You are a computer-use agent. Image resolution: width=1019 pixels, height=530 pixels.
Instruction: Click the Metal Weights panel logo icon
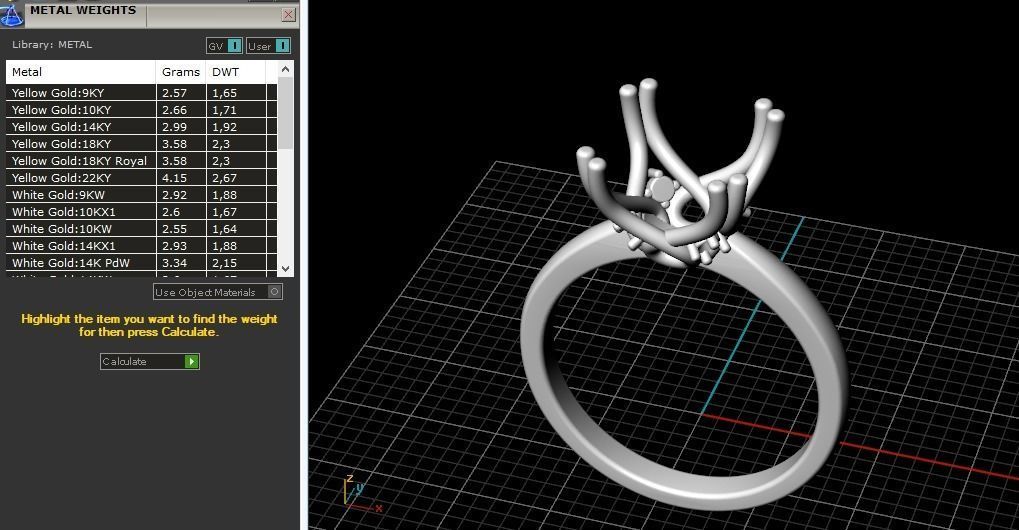[x=12, y=14]
